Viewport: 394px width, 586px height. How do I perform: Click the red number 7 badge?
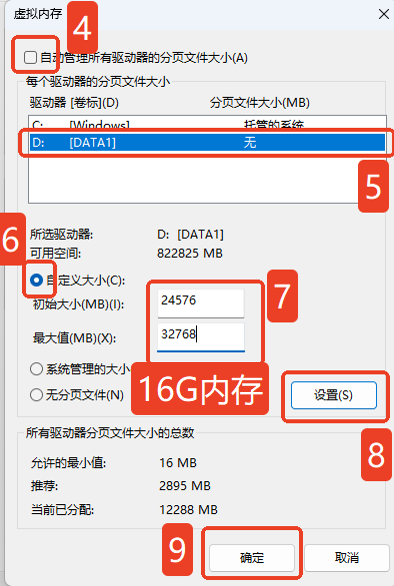(x=283, y=296)
